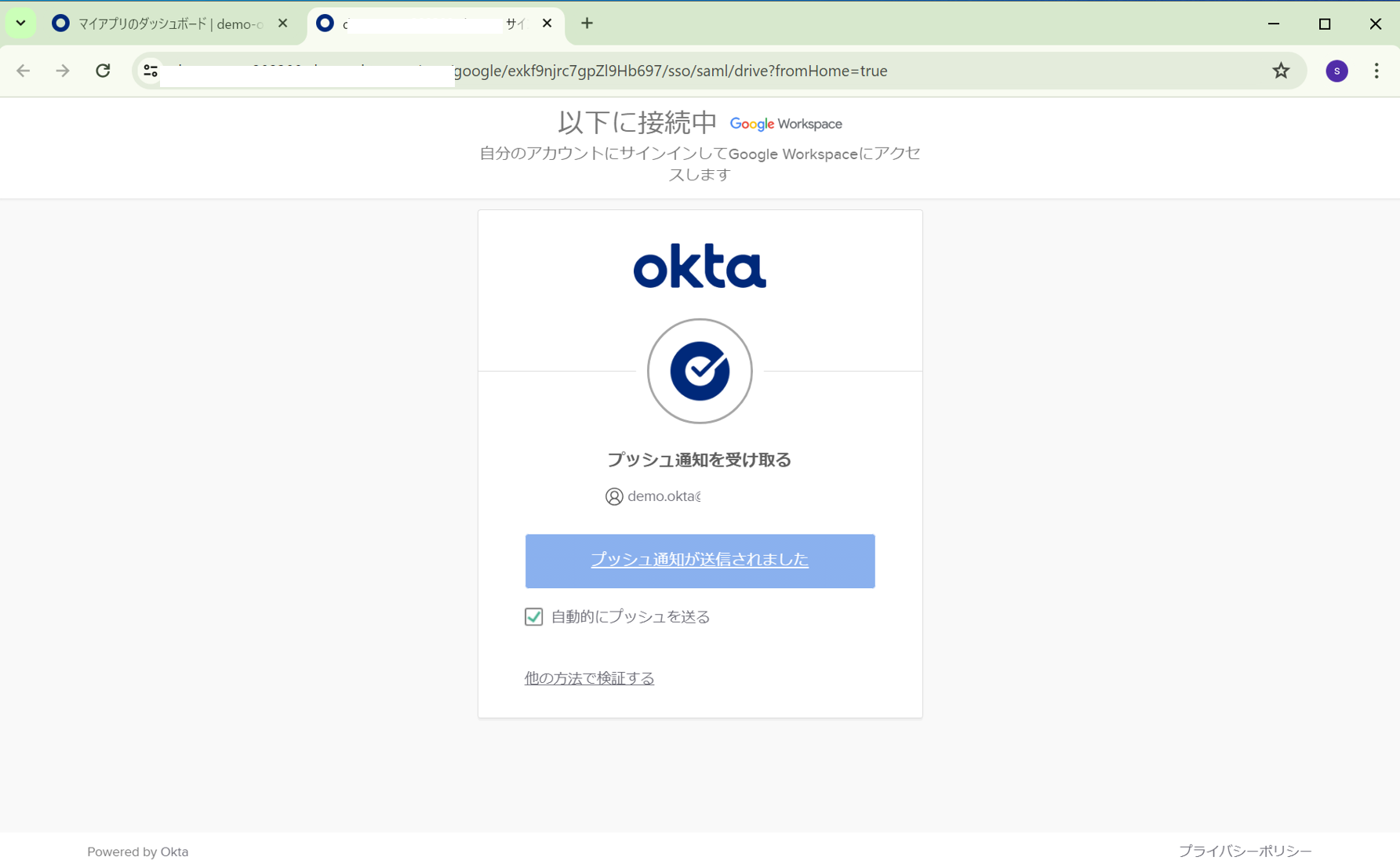Screen dimensions: 1400x868
Task: Uncheck 自動的にプッシュを送る checkbox
Action: 534,616
